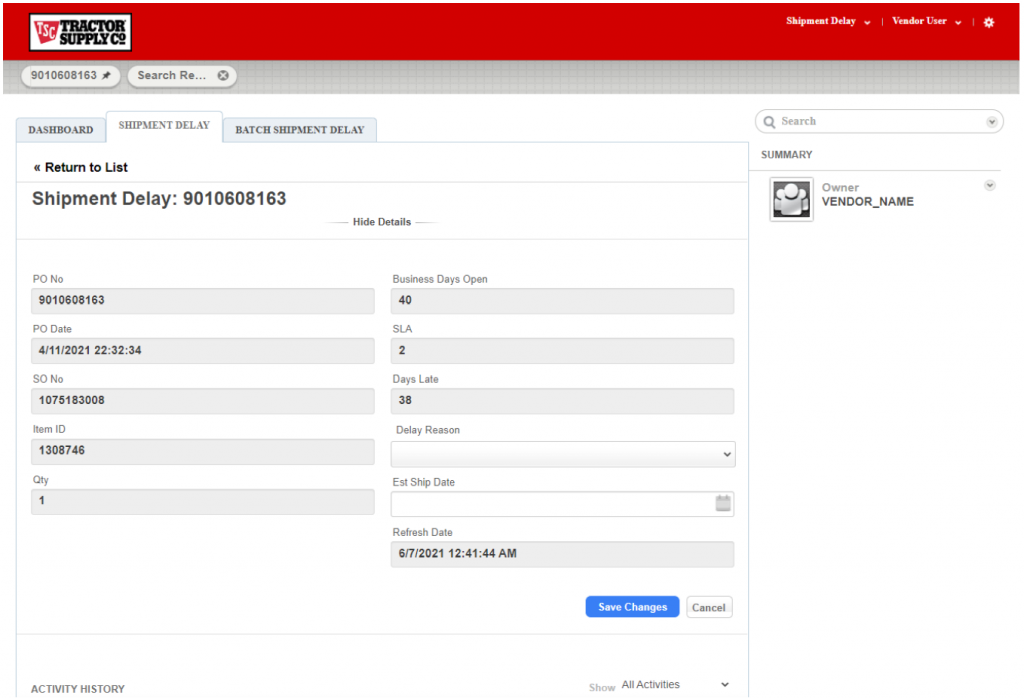
Task: Click the Business Days Open field
Action: 563,301
